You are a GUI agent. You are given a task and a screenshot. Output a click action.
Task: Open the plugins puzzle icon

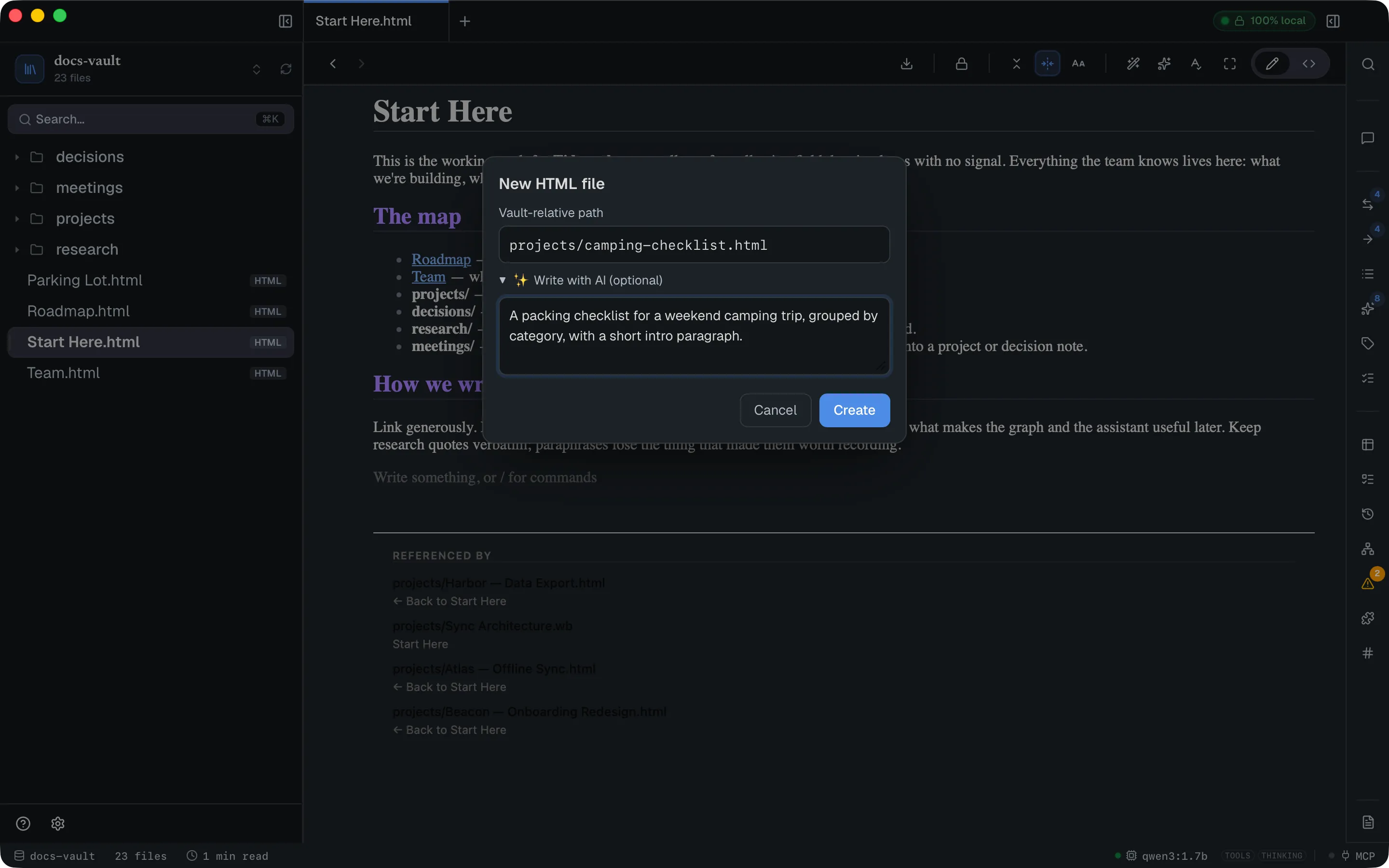point(1368,618)
